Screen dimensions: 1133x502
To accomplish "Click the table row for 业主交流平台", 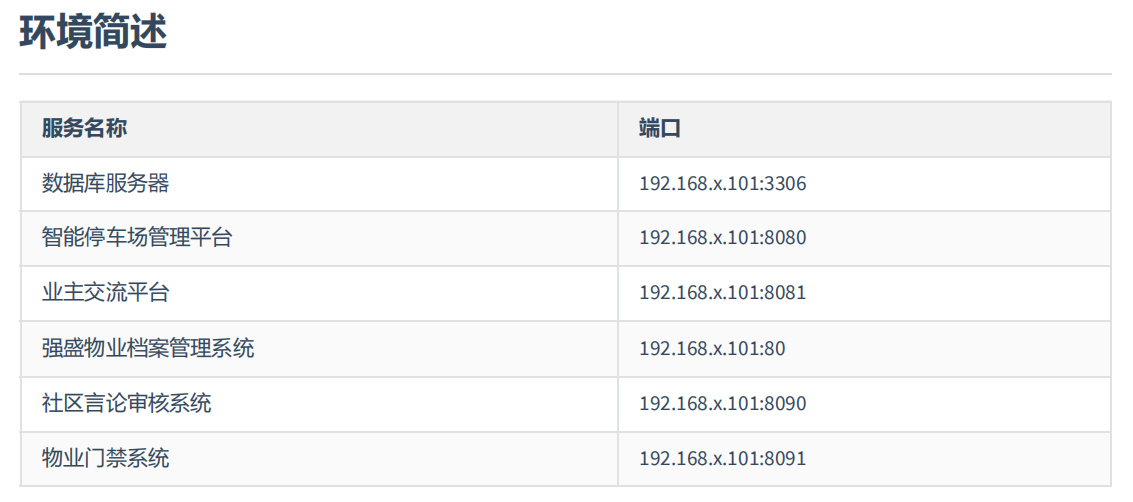I will click(x=400, y=293).
